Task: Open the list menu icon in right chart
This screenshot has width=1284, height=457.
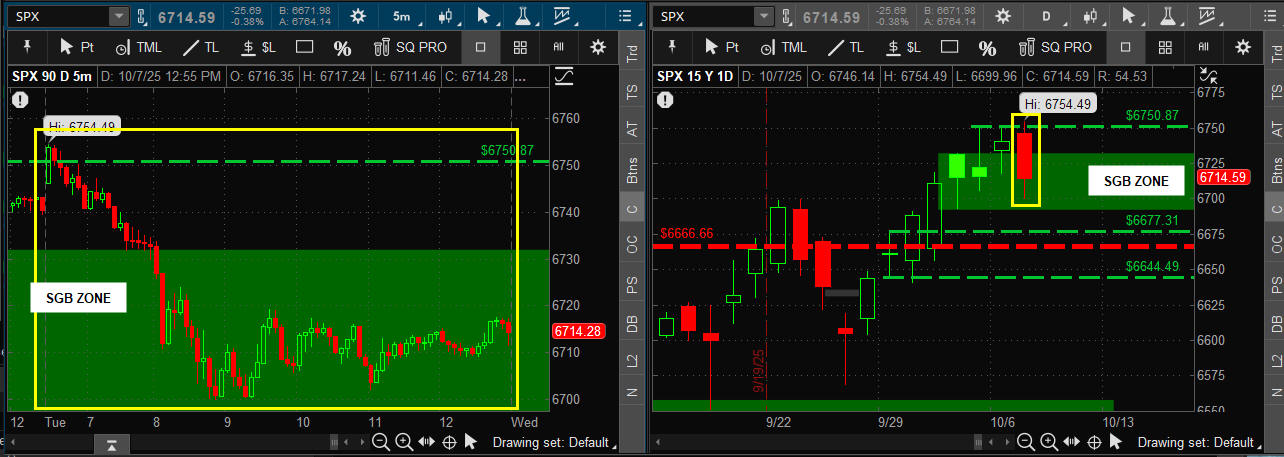Action: pos(1269,16)
